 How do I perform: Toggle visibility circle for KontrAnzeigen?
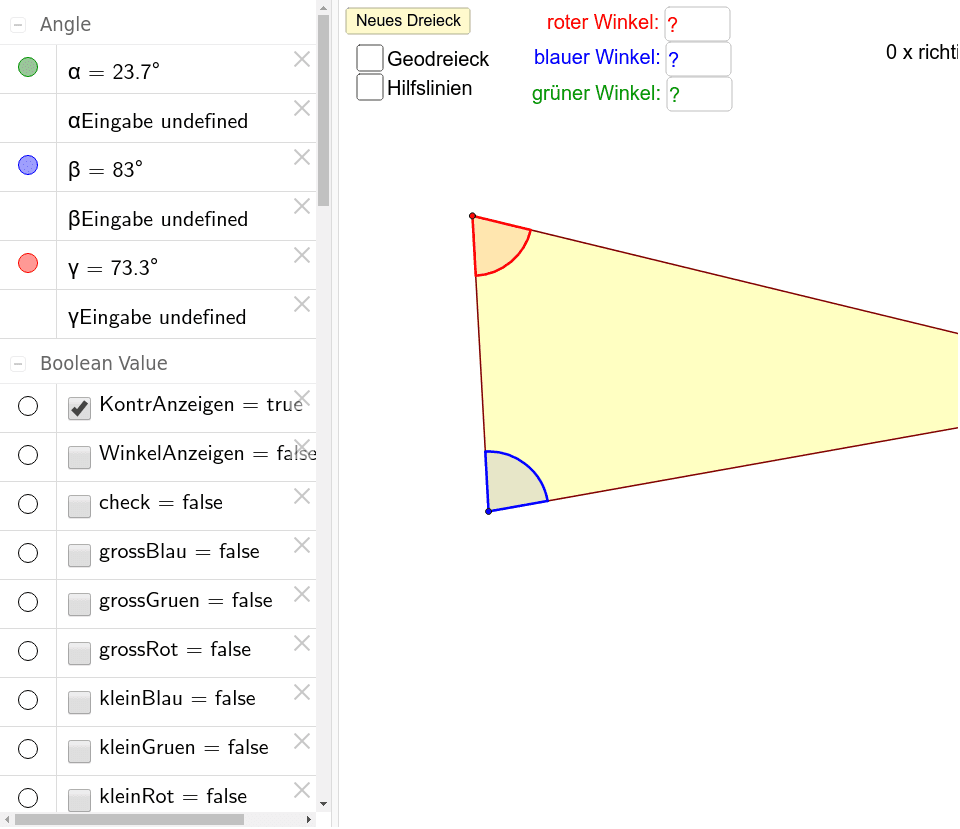(28, 406)
